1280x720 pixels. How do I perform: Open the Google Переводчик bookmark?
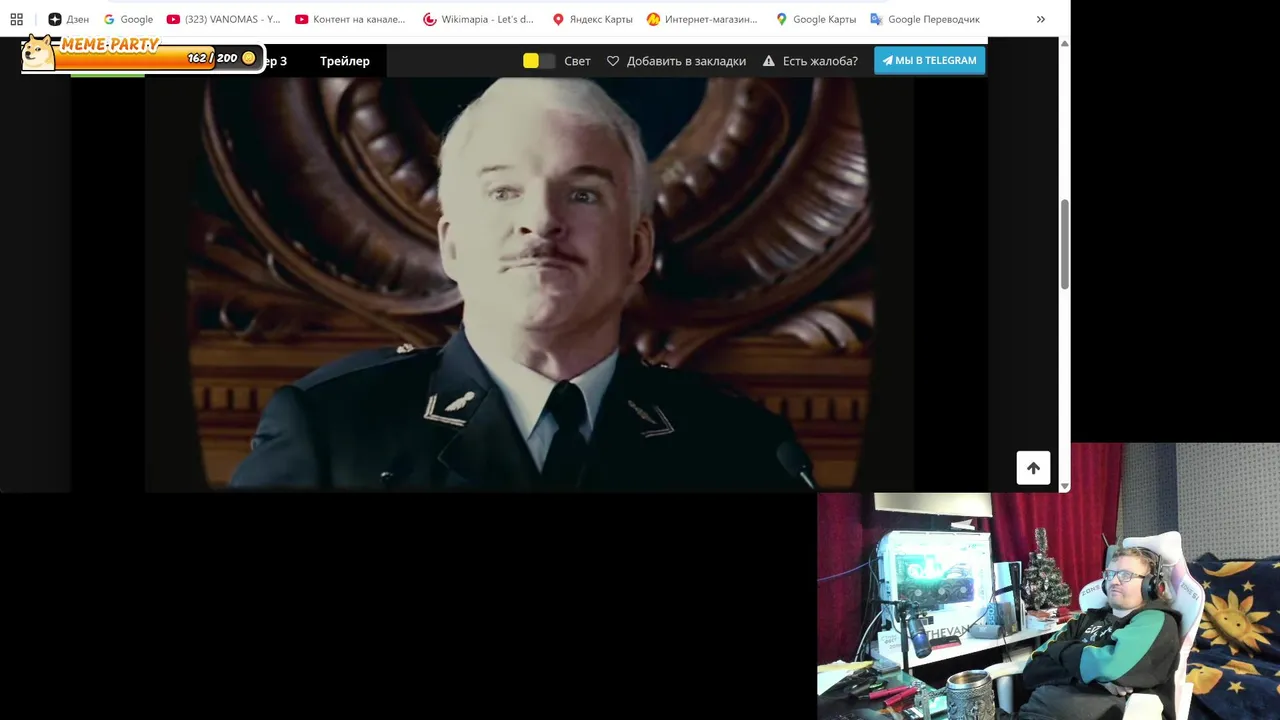pos(925,19)
